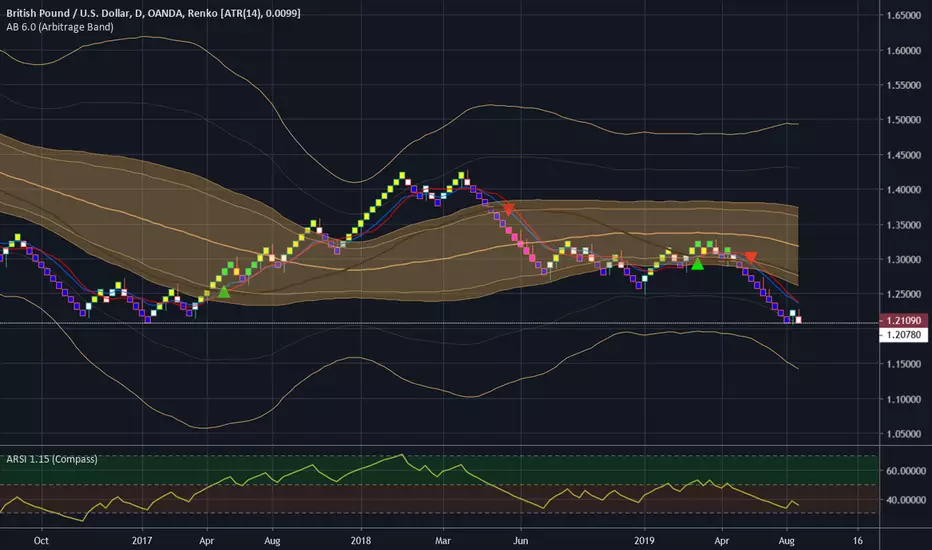The height and width of the screenshot is (550, 932).
Task: Click the yellow ARSI oscillator line peak
Action: (402, 455)
